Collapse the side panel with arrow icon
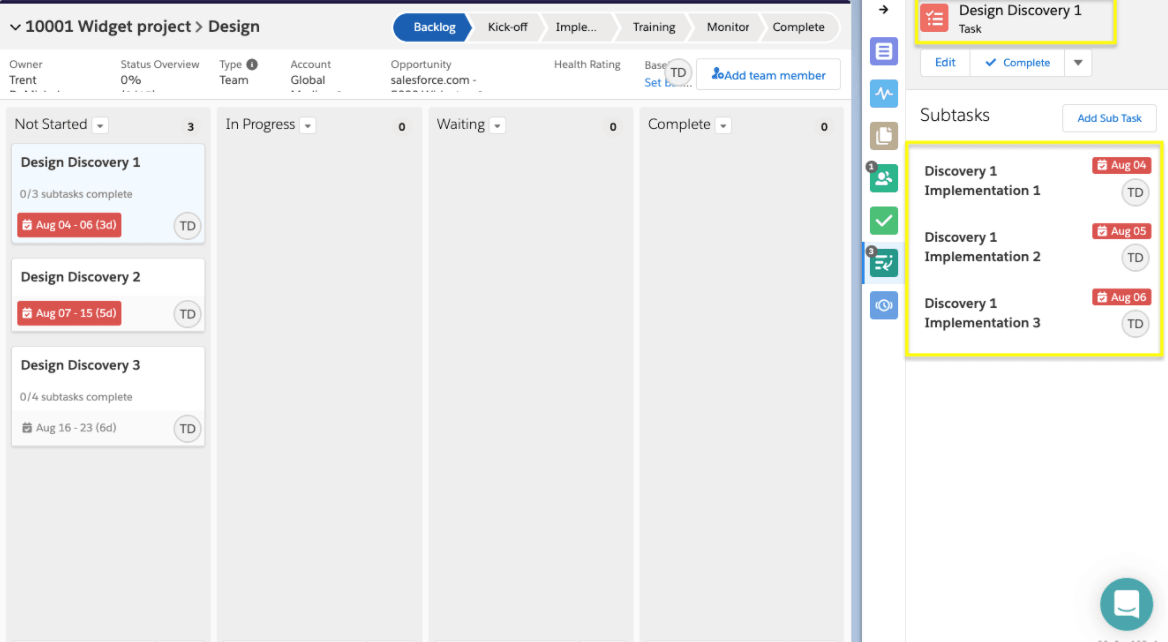 883,10
